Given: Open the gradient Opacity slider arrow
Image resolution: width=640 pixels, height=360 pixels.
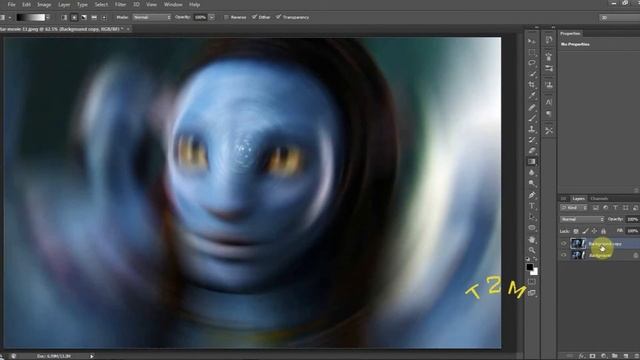Looking at the screenshot, I should [x=211, y=18].
